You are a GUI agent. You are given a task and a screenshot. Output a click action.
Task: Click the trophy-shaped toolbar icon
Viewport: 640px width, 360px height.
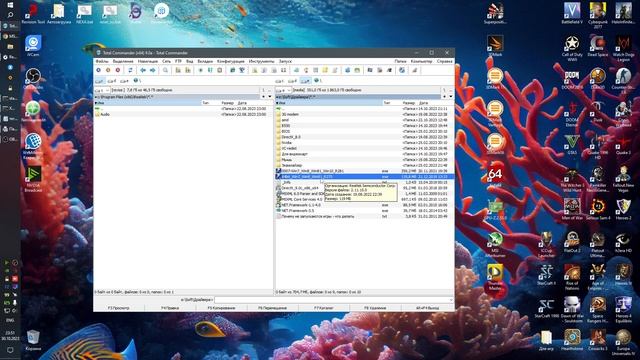point(242,70)
